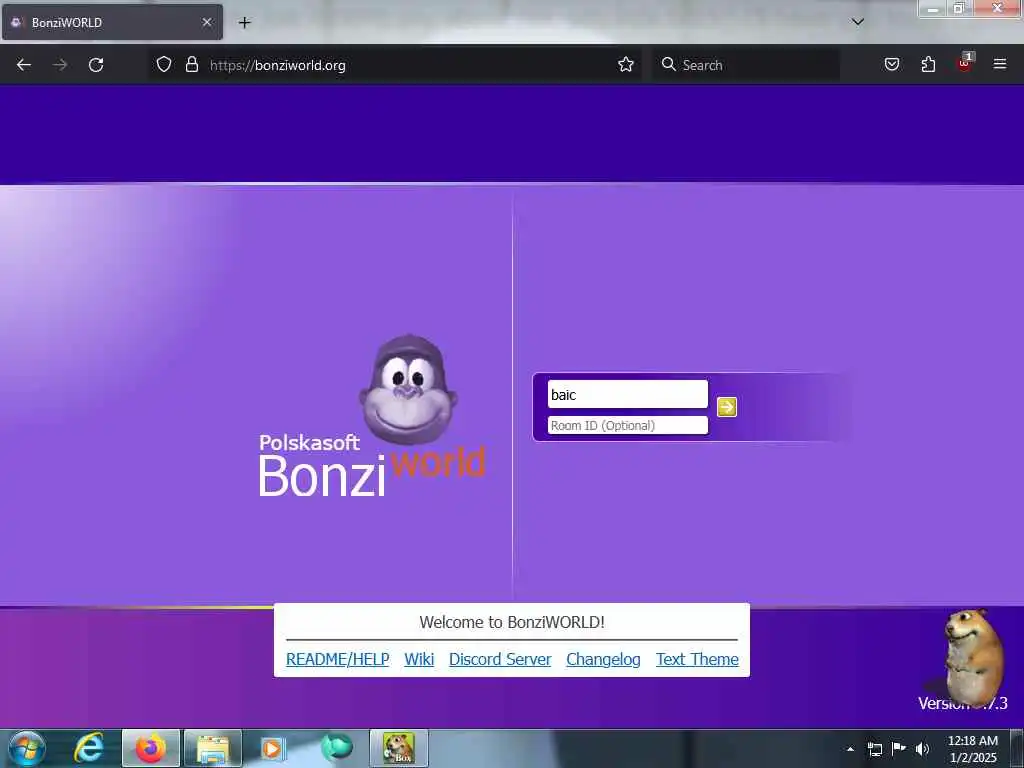
Task: Launch Internet Explorer from the taskbar
Action: [89, 748]
